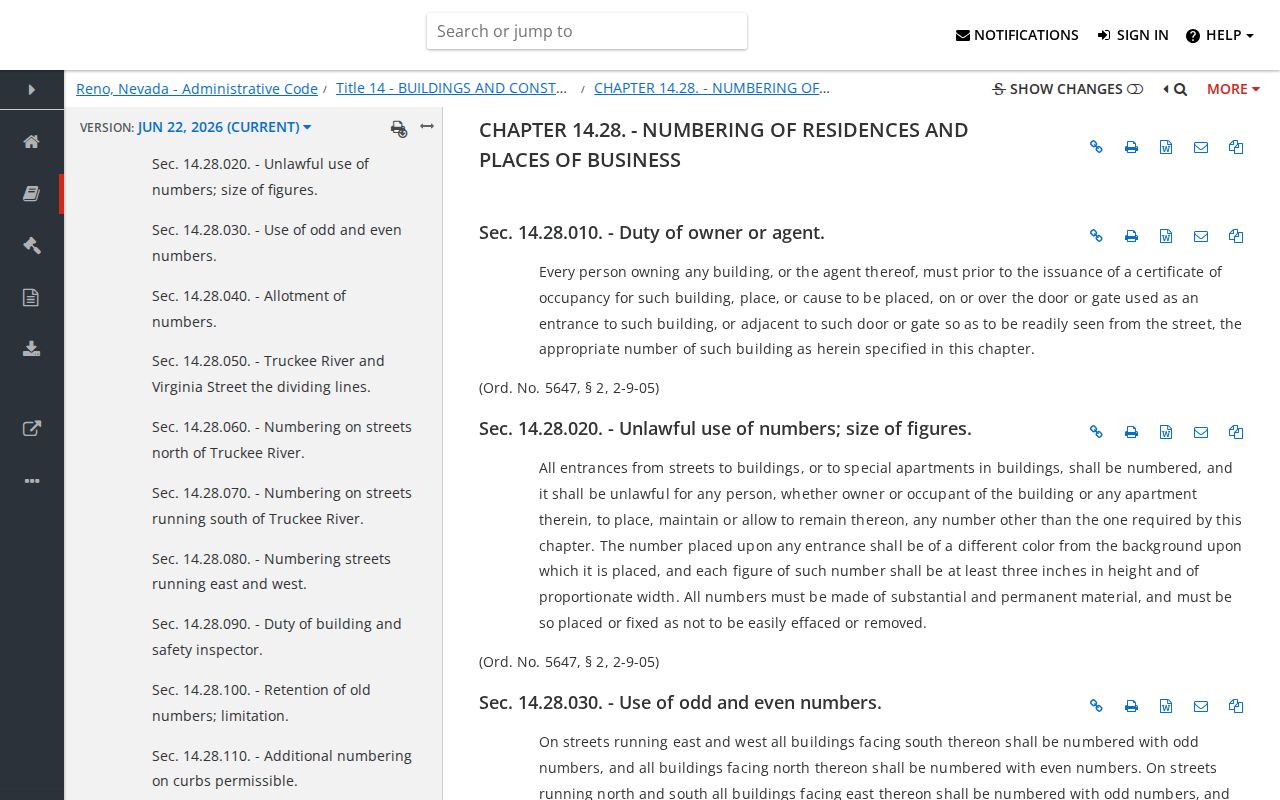Viewport: 1280px width, 800px height.
Task: Compare versions of Chapter 14.28
Action: (x=1236, y=147)
